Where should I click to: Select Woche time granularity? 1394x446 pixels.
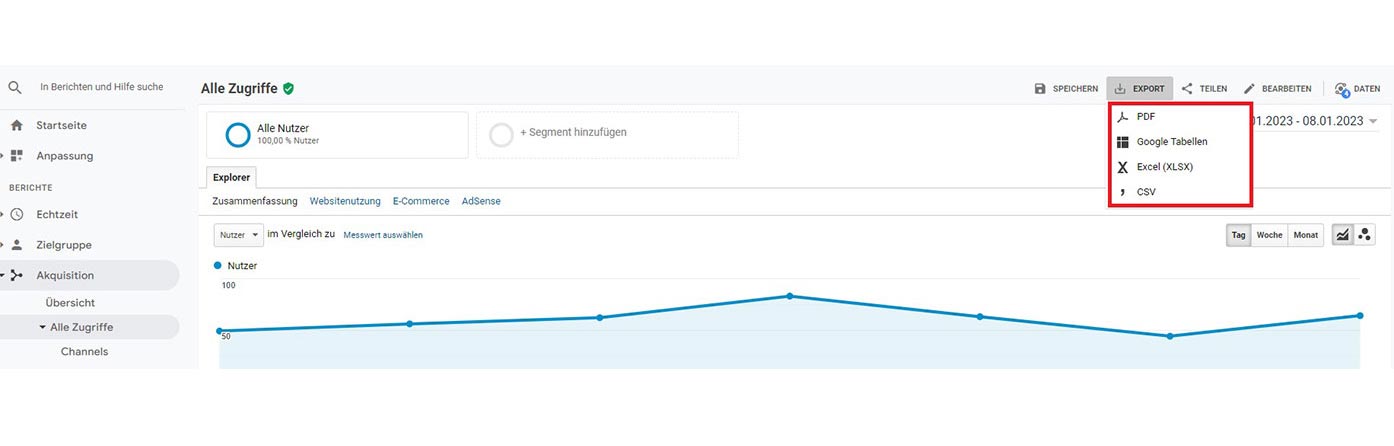pyautogui.click(x=1270, y=235)
